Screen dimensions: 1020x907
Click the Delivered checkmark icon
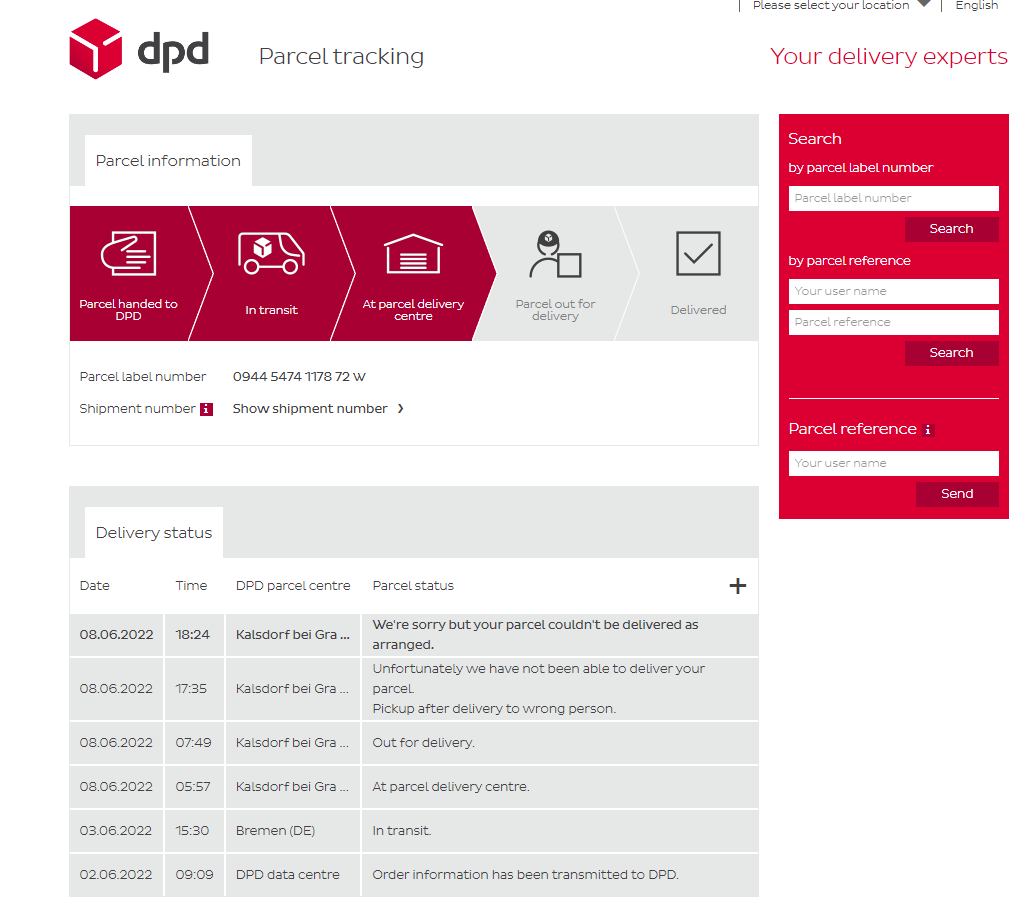point(698,254)
